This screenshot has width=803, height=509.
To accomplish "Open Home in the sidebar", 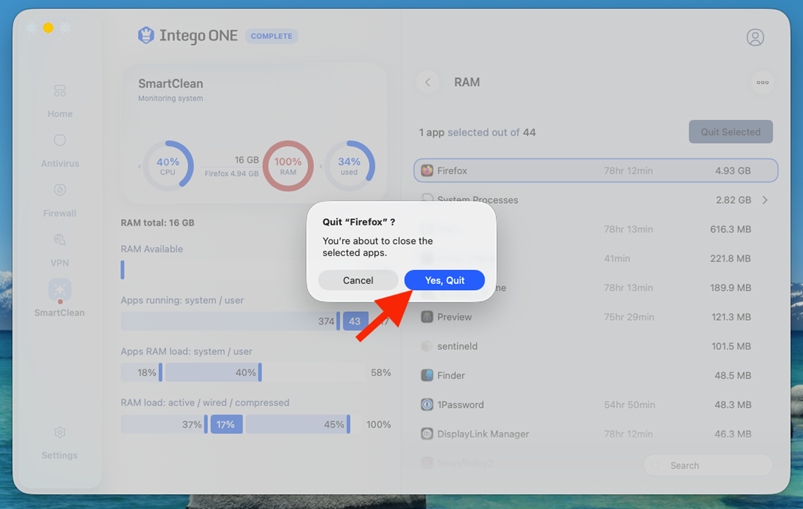I will point(60,101).
